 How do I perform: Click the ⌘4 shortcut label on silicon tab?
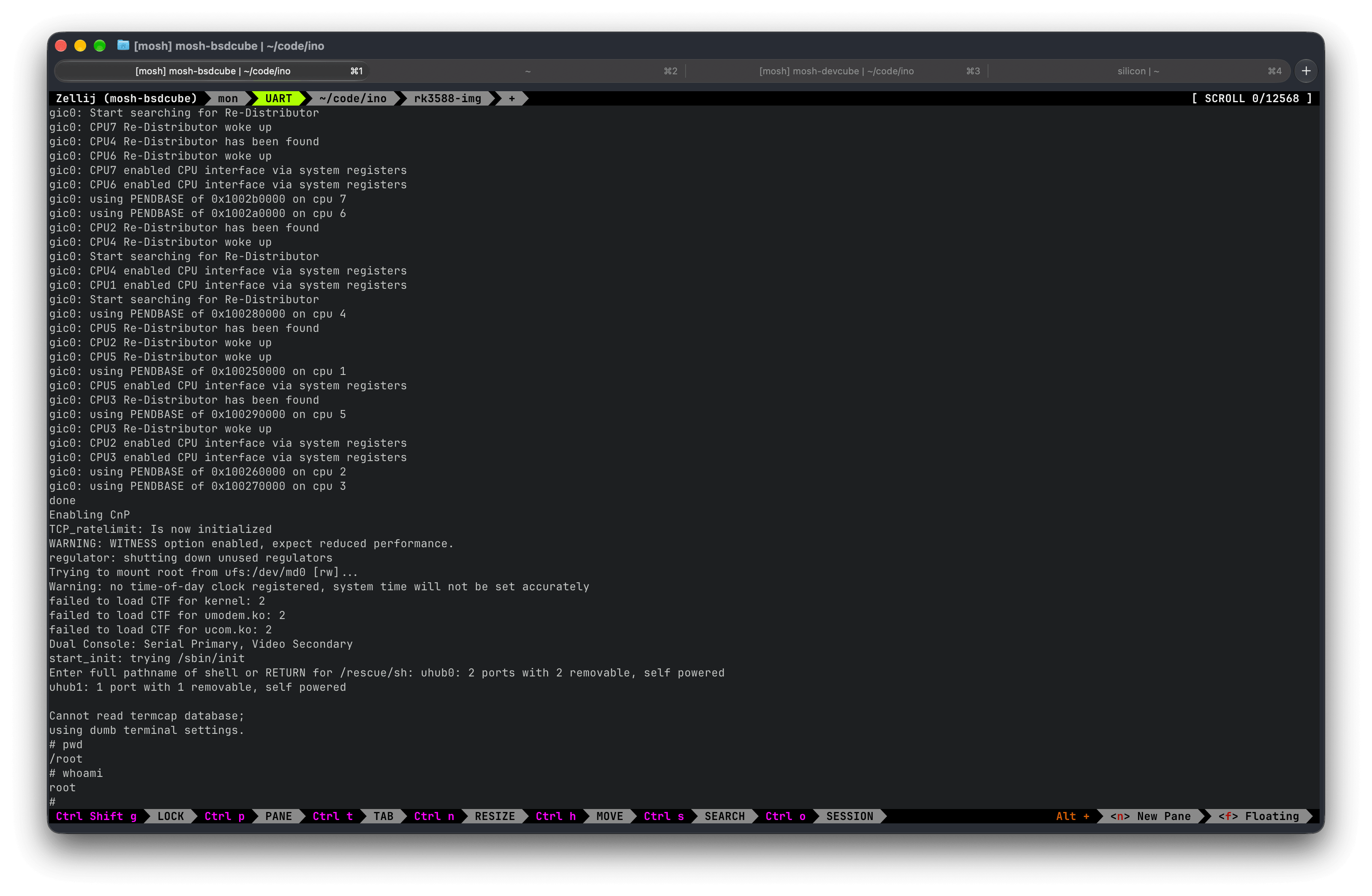(1274, 71)
